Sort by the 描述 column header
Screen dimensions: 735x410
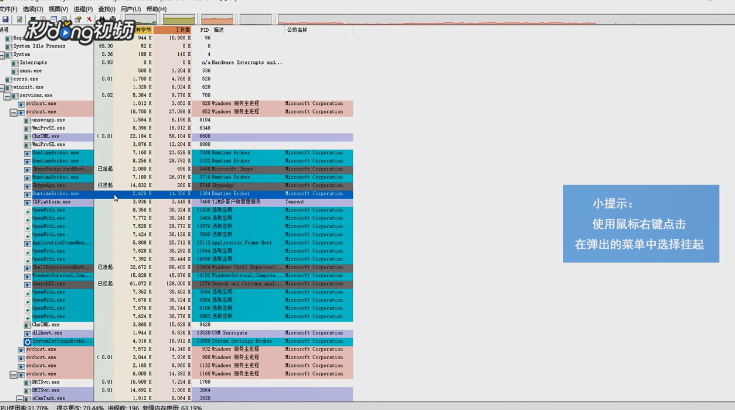[248, 30]
